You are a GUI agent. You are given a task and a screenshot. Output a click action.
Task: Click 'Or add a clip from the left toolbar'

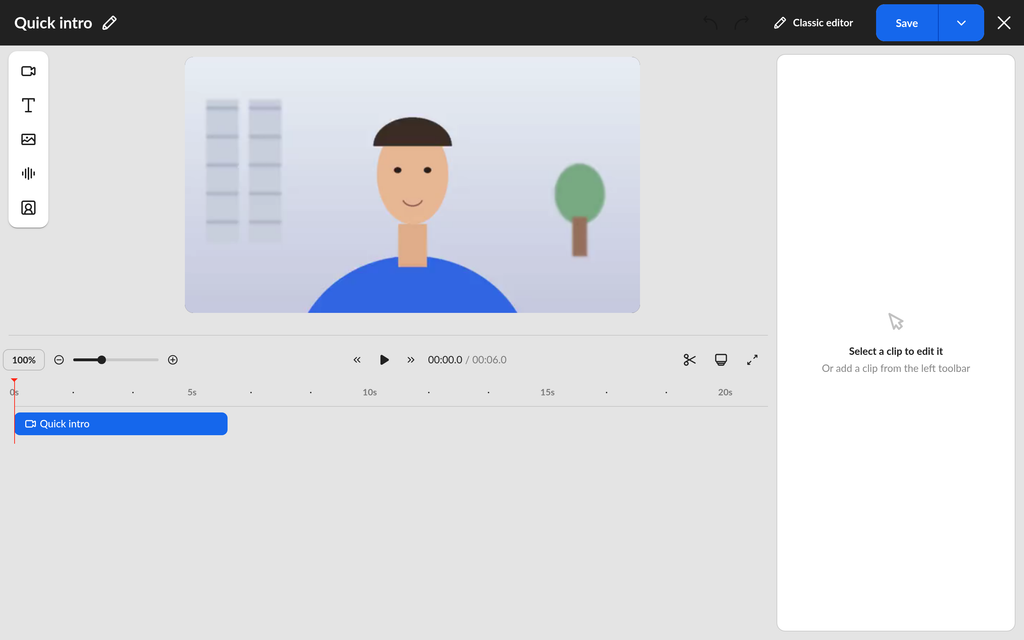point(896,368)
